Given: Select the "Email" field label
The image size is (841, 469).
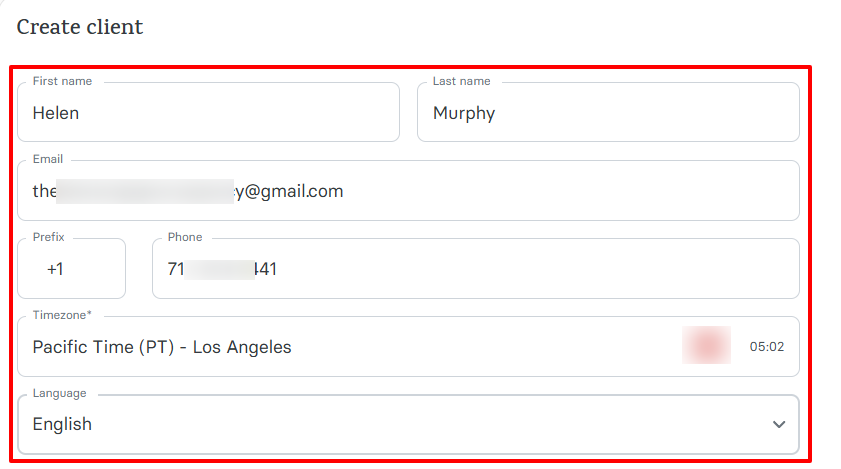Looking at the screenshot, I should 48,159.
